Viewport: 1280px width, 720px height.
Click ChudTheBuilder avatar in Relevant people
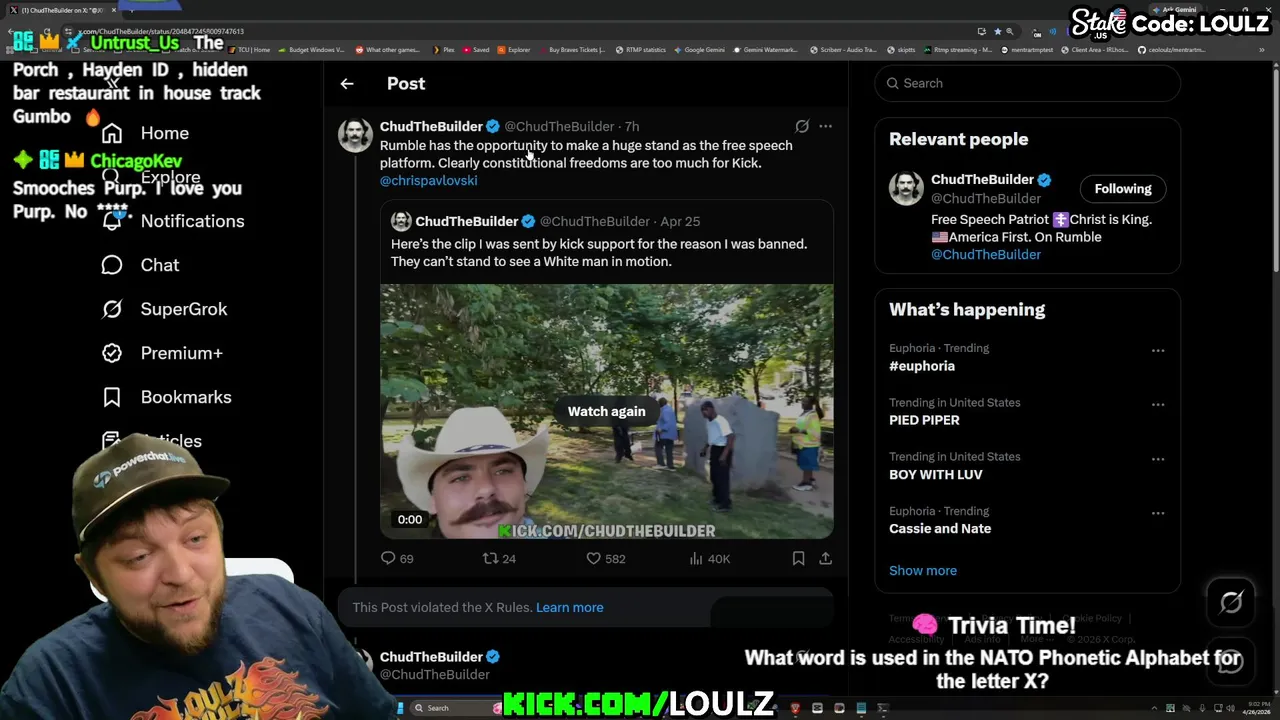pyautogui.click(x=906, y=188)
